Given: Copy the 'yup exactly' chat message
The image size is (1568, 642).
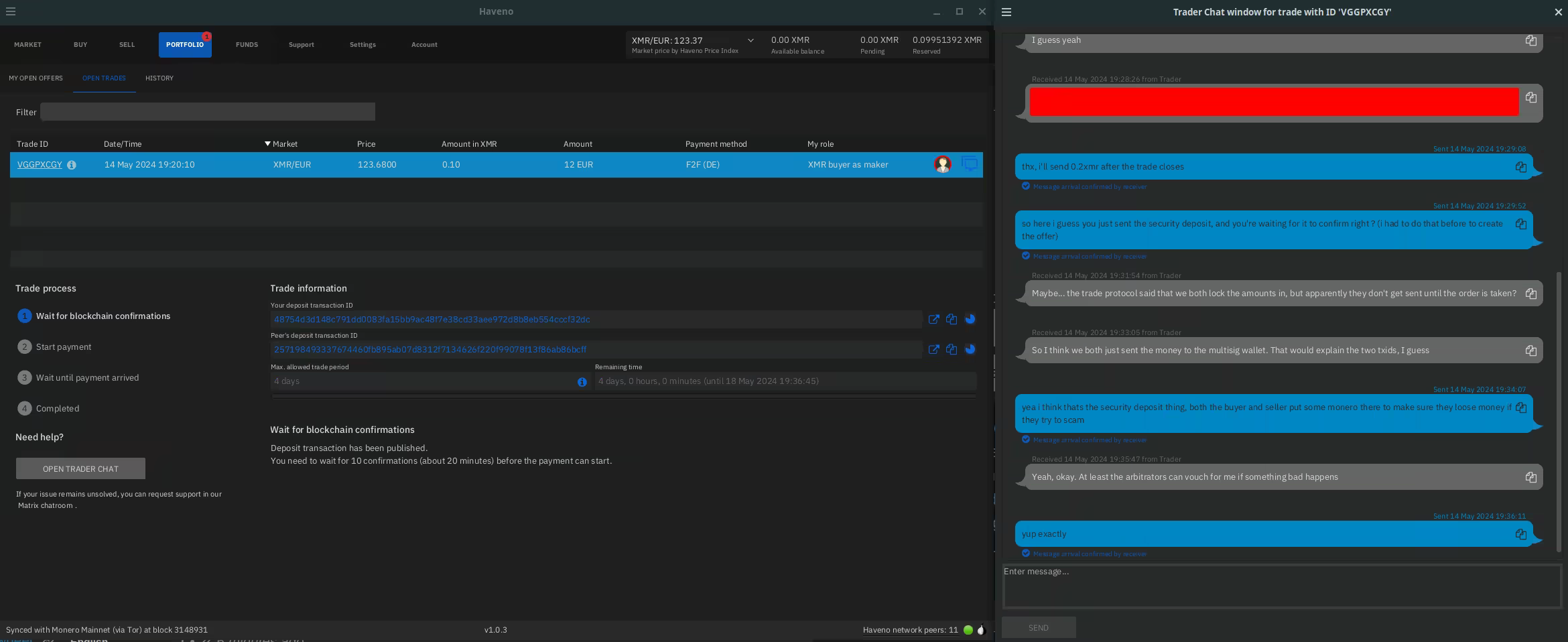Looking at the screenshot, I should tap(1520, 534).
